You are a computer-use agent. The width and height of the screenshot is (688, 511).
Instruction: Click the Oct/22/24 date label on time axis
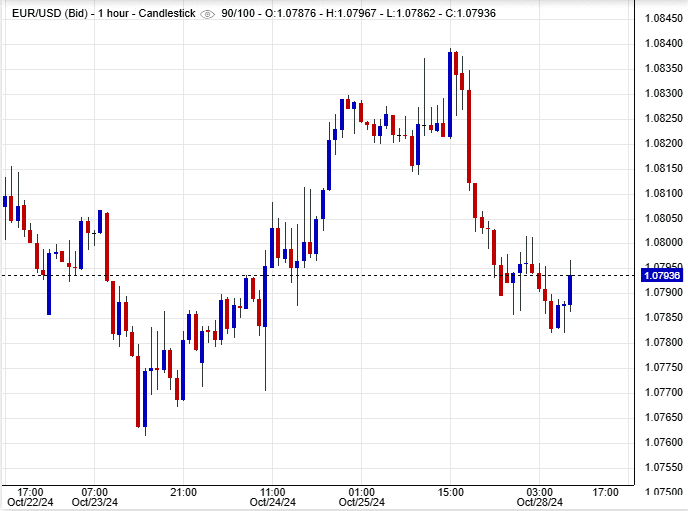[30, 502]
